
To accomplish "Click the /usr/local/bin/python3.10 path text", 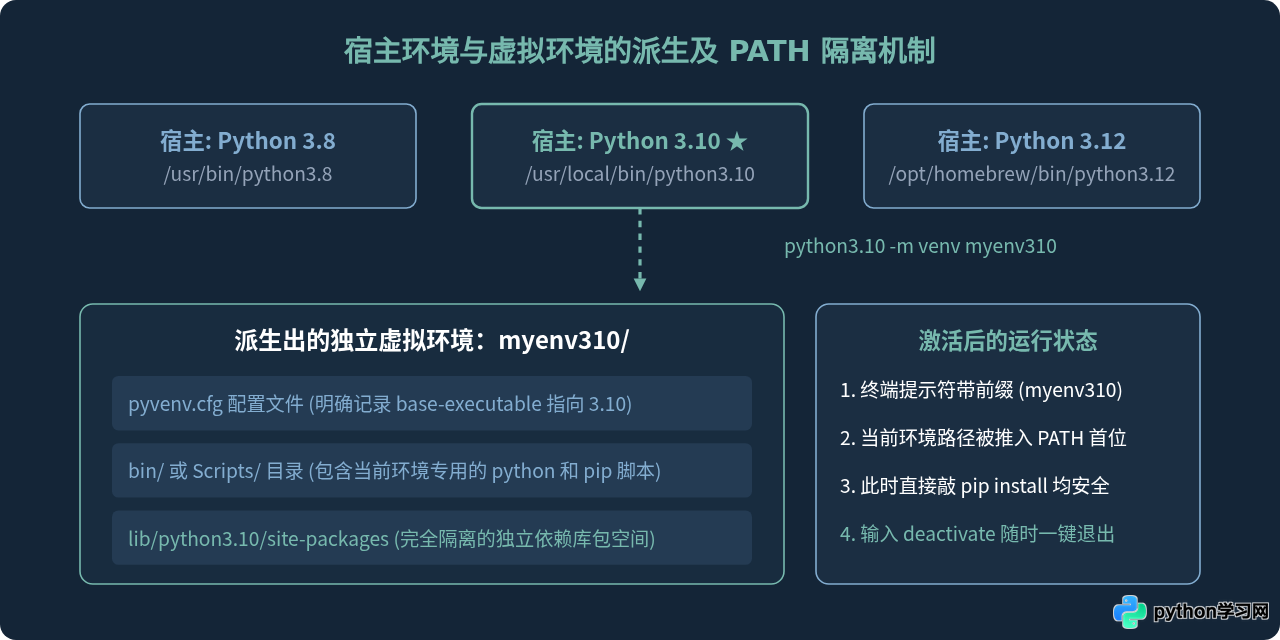I will click(640, 174).
